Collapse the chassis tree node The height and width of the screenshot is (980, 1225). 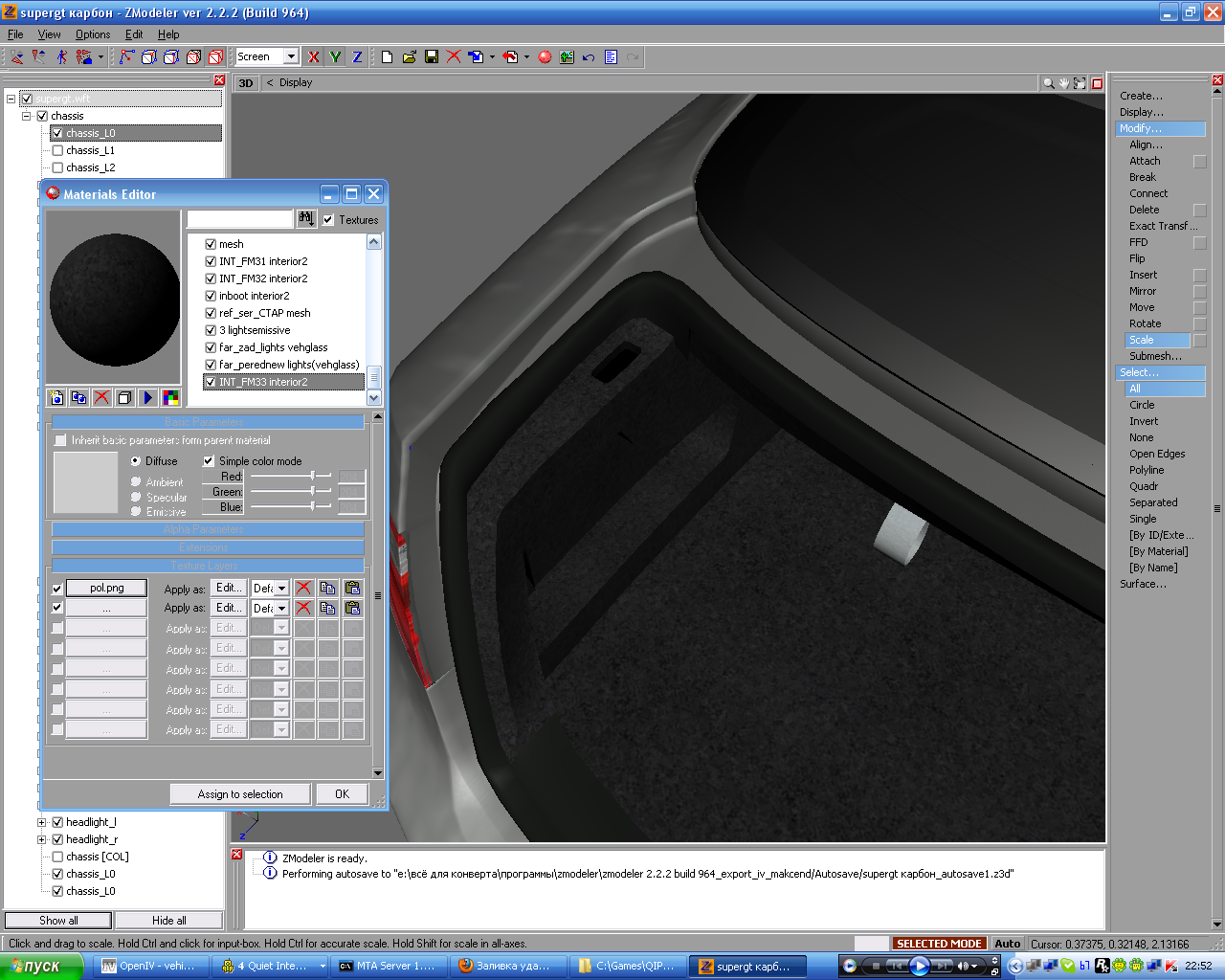tap(27, 116)
